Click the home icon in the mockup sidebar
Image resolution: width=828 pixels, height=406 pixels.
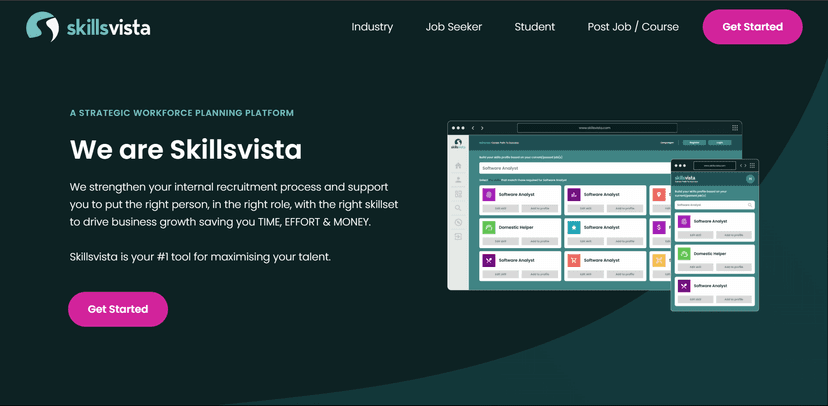[458, 165]
